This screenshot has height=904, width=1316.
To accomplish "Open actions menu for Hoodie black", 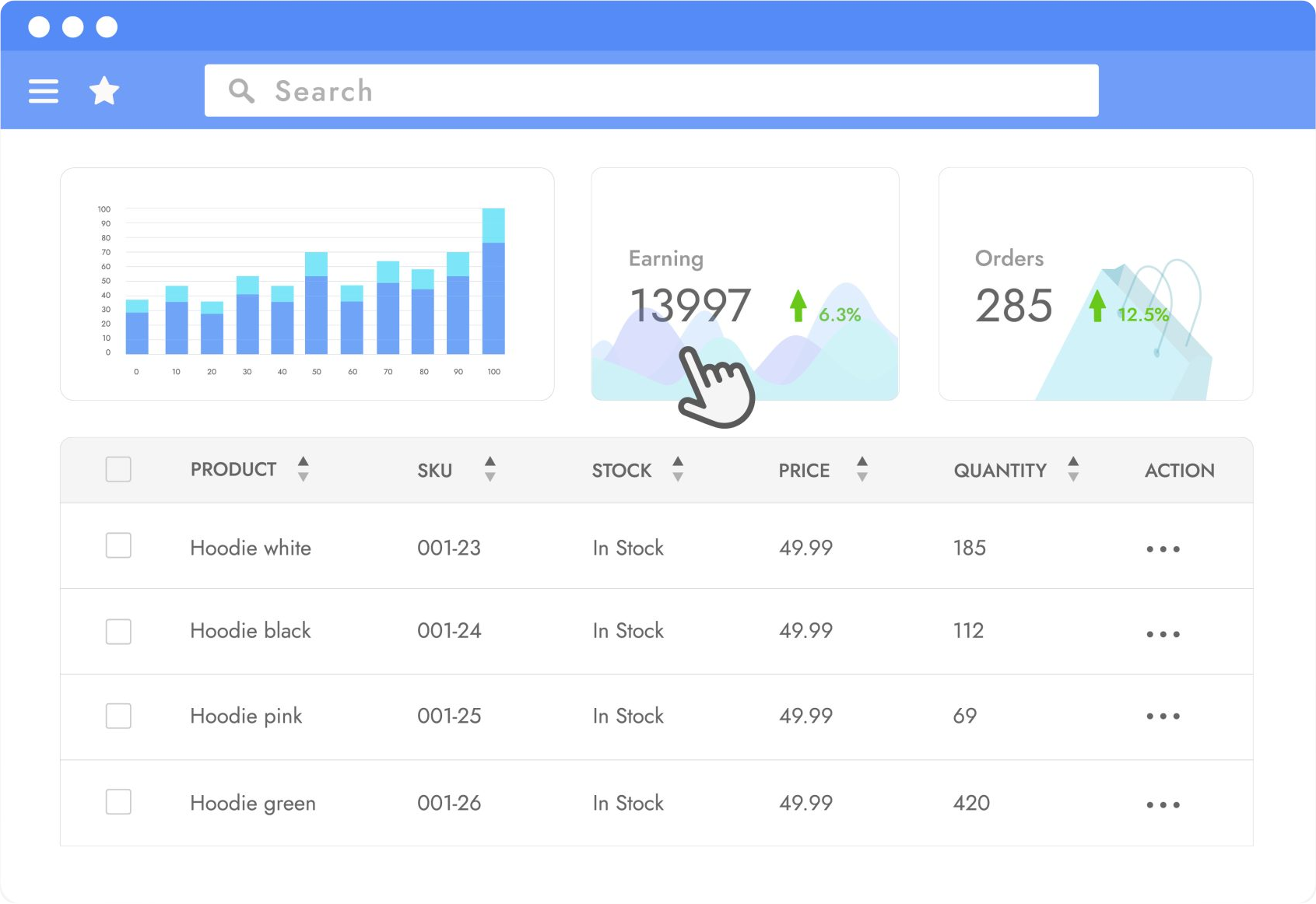I will coord(1163,634).
